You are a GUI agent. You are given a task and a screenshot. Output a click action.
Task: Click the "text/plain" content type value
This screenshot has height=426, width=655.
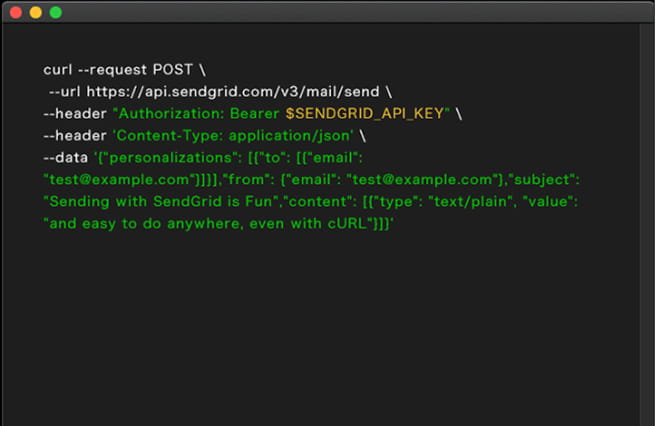pyautogui.click(x=468, y=202)
